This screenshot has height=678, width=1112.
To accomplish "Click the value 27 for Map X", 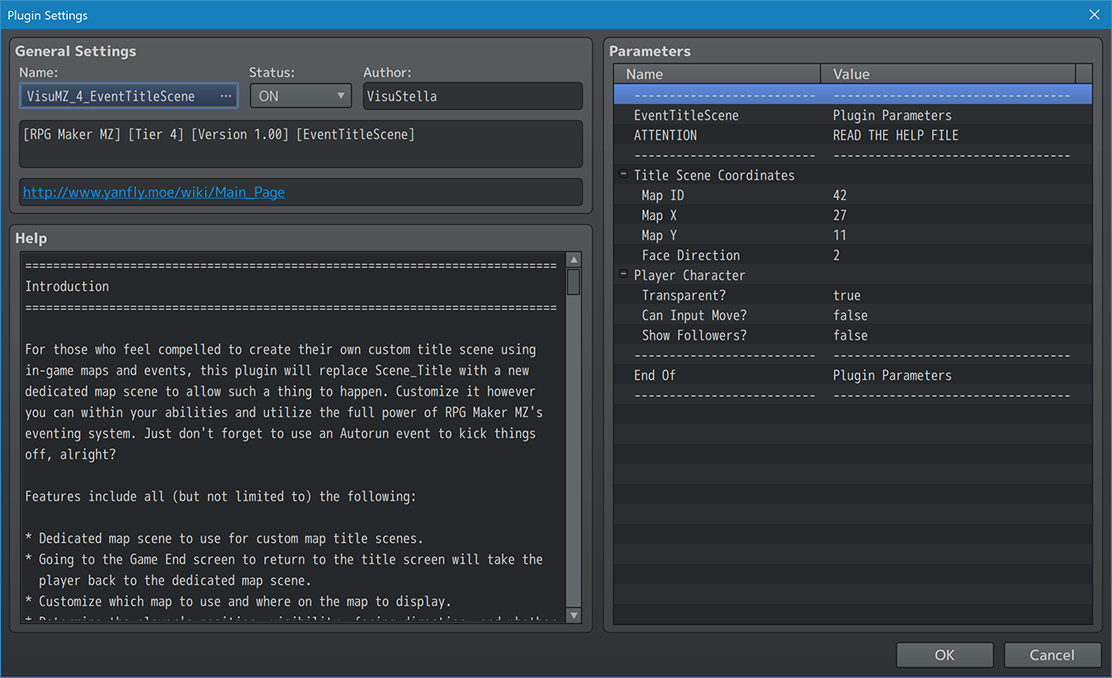I will tap(840, 215).
